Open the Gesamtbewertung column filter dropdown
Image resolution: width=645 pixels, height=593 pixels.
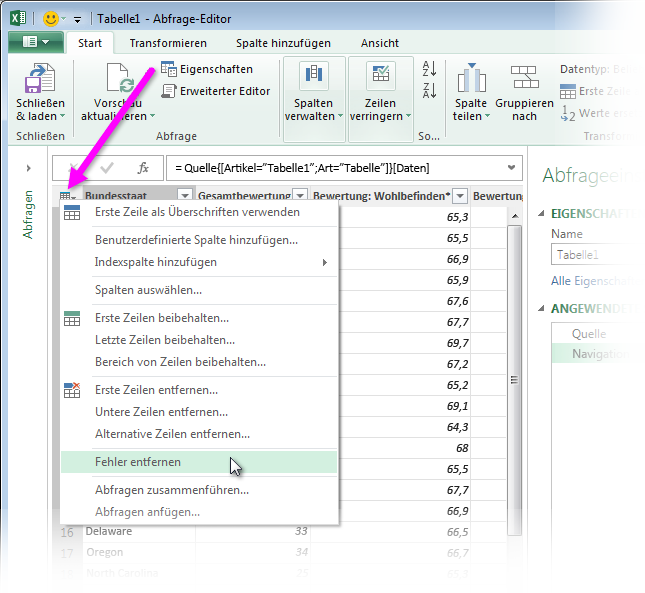click(300, 195)
